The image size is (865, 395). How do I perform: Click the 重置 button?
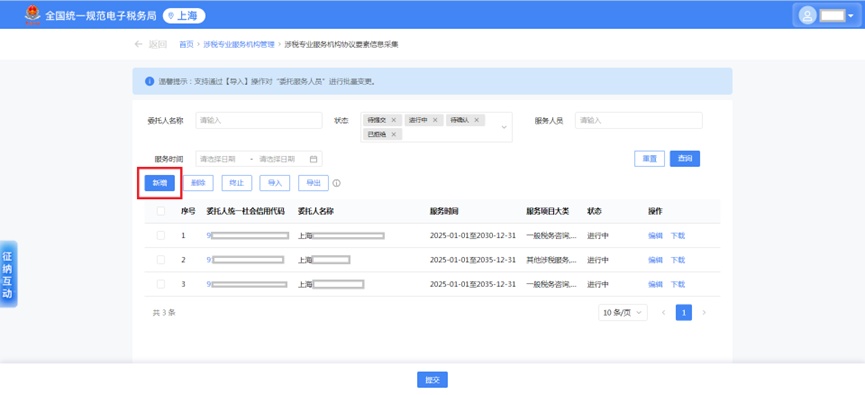tap(649, 158)
